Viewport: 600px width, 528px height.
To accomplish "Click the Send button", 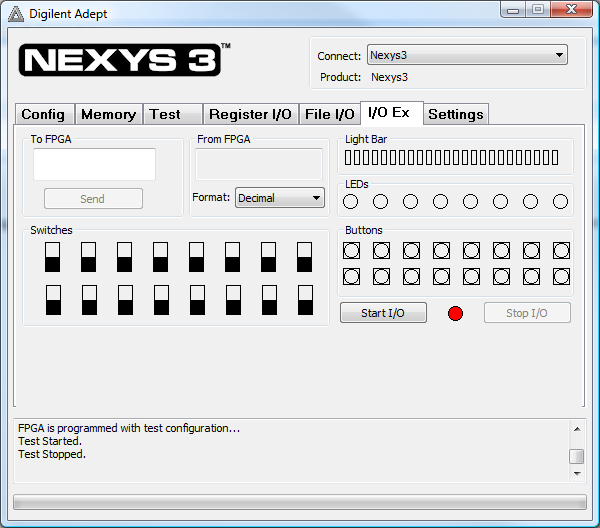I will tap(93, 199).
